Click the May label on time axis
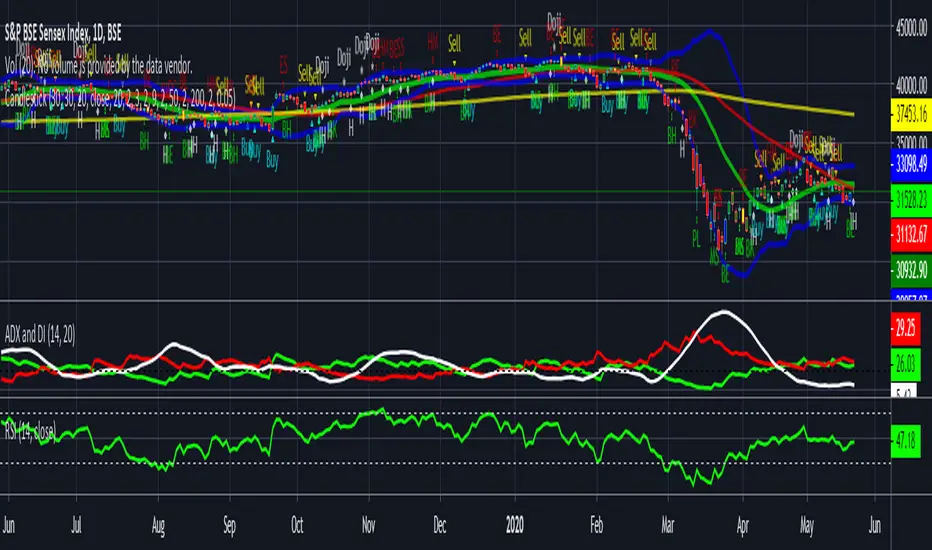This screenshot has width=932, height=550. [x=807, y=526]
